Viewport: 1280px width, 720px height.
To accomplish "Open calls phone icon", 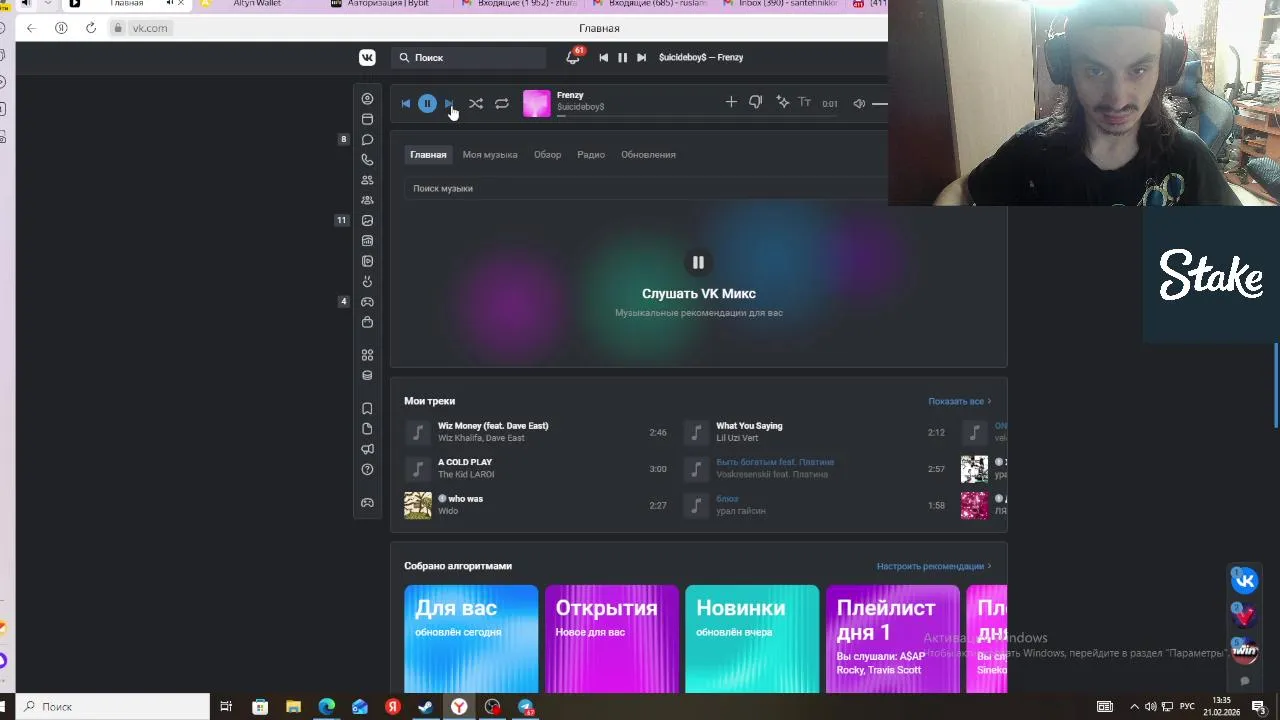I will (x=367, y=160).
